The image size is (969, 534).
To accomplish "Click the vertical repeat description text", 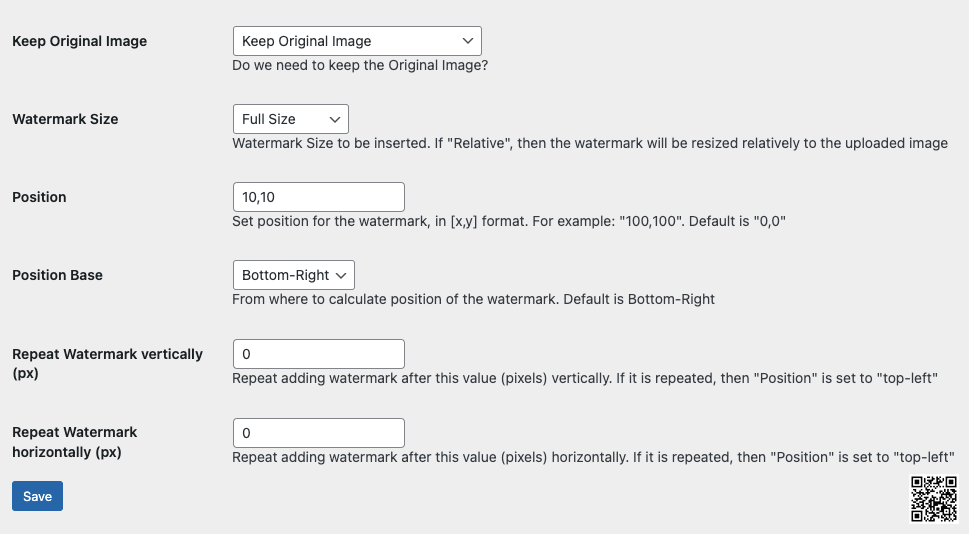I will [x=585, y=378].
